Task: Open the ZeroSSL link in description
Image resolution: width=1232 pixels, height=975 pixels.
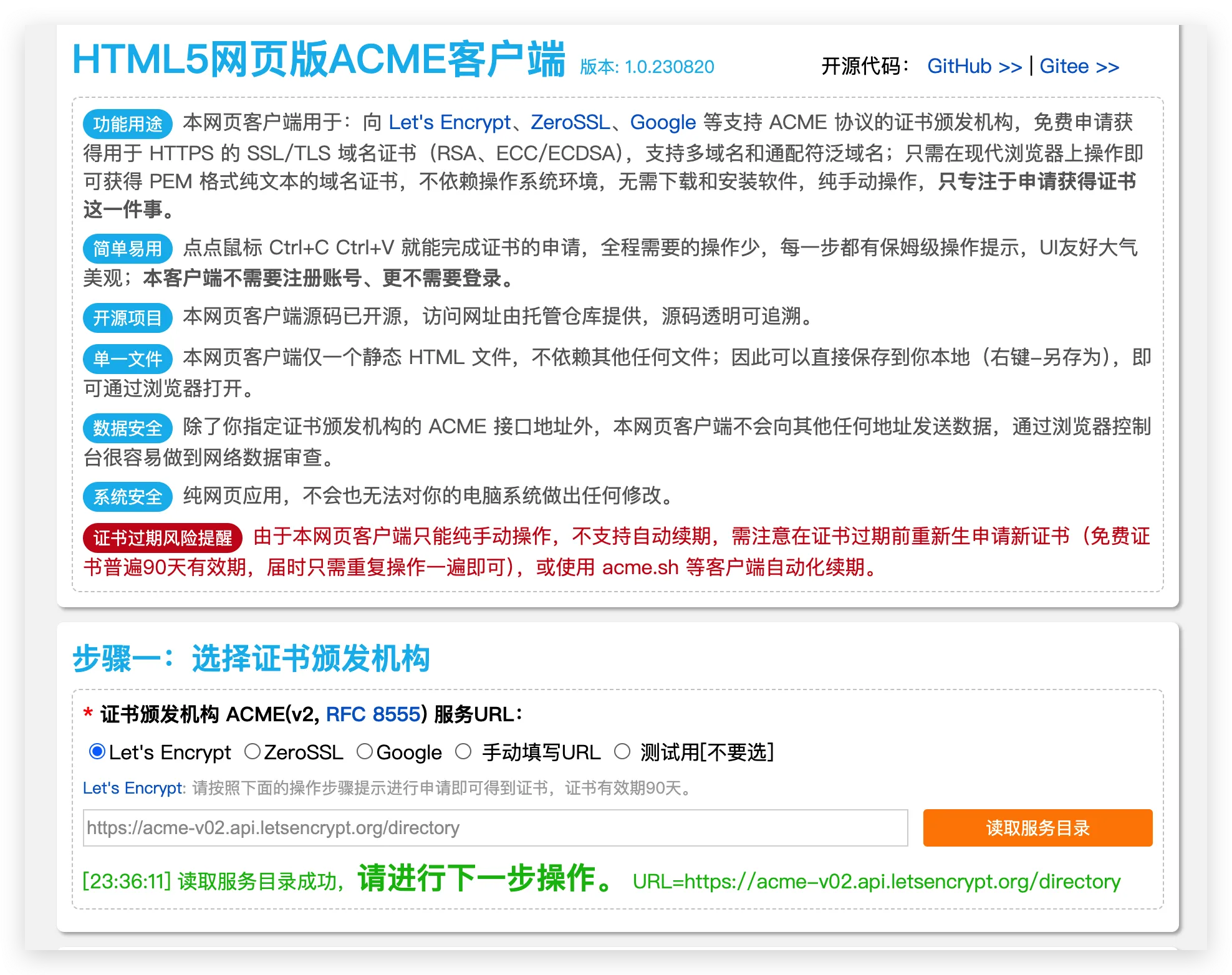Action: point(570,122)
